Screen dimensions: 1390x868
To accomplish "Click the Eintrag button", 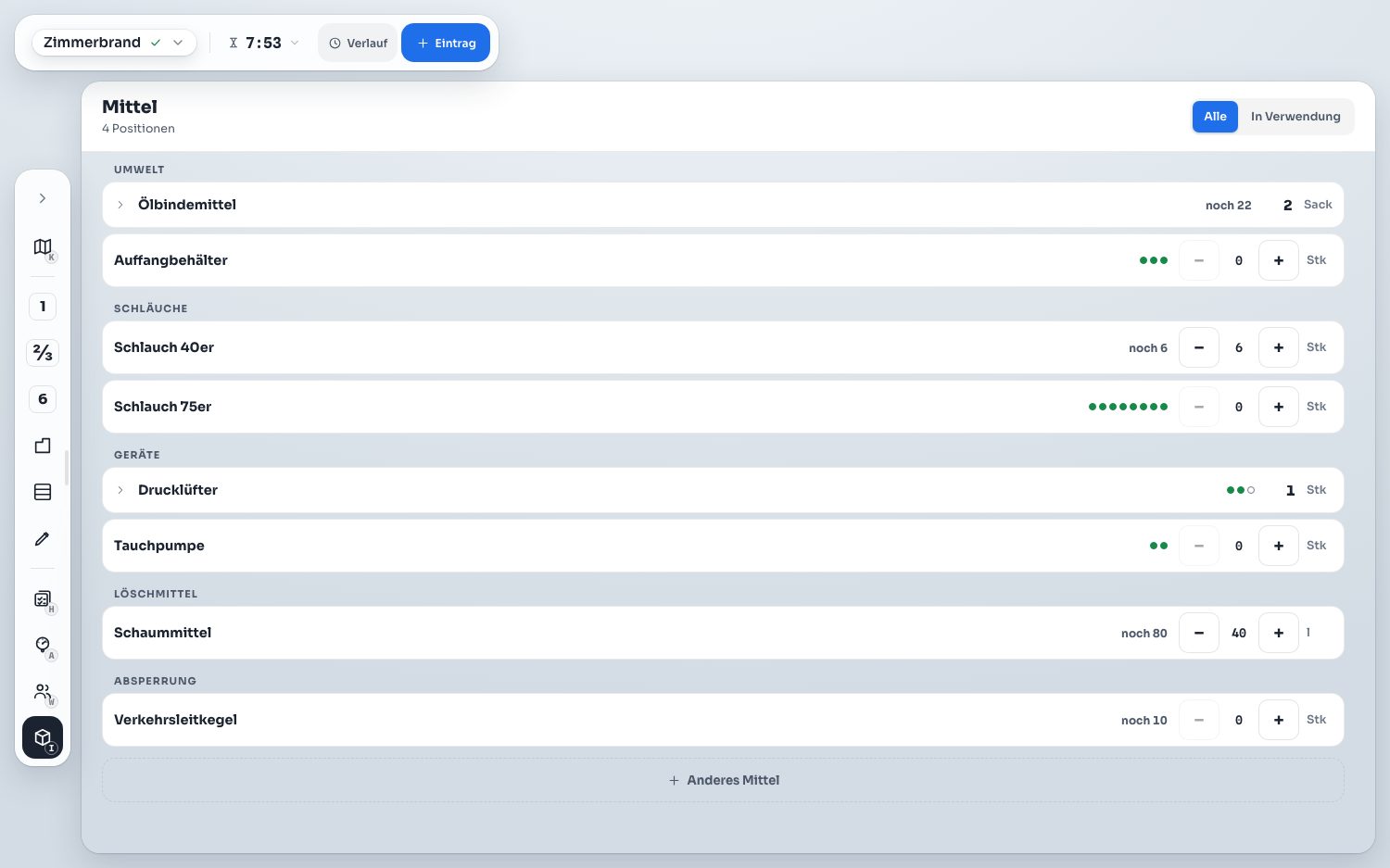I will 446,43.
